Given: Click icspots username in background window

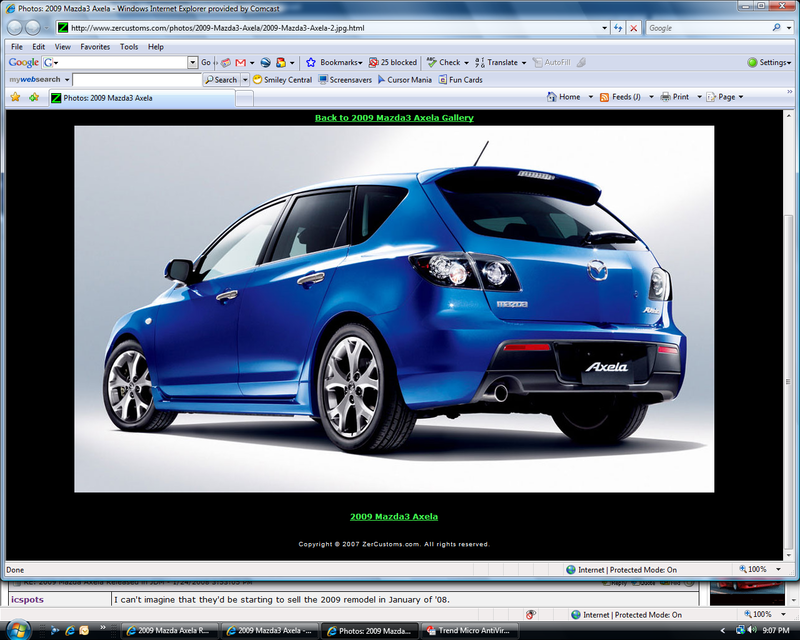Looking at the screenshot, I should (x=28, y=600).
